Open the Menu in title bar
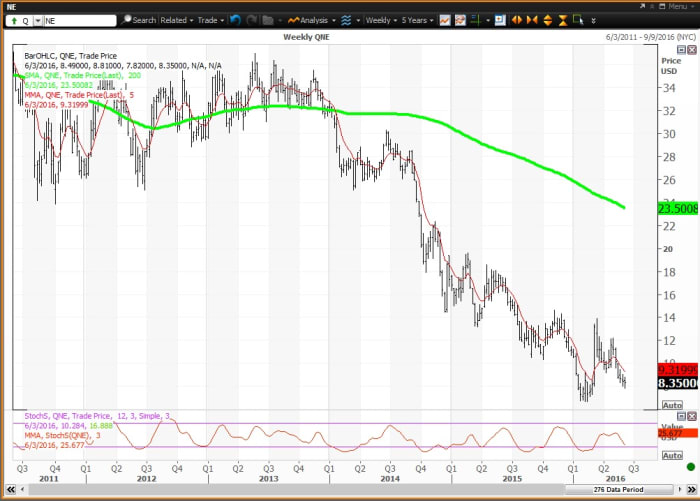 (677, 6)
